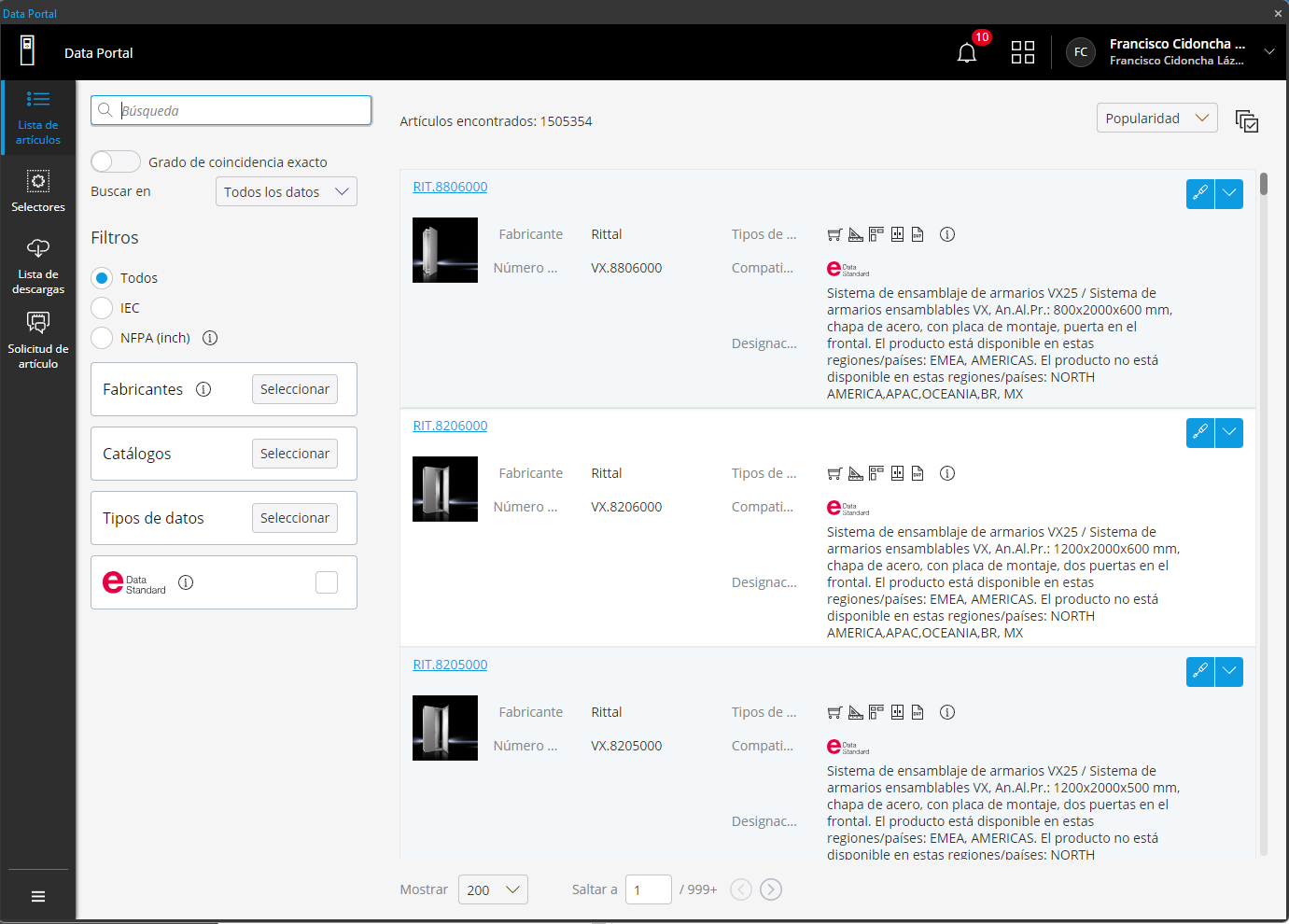Click the RIT.8206000 product thumbnail

tap(445, 489)
